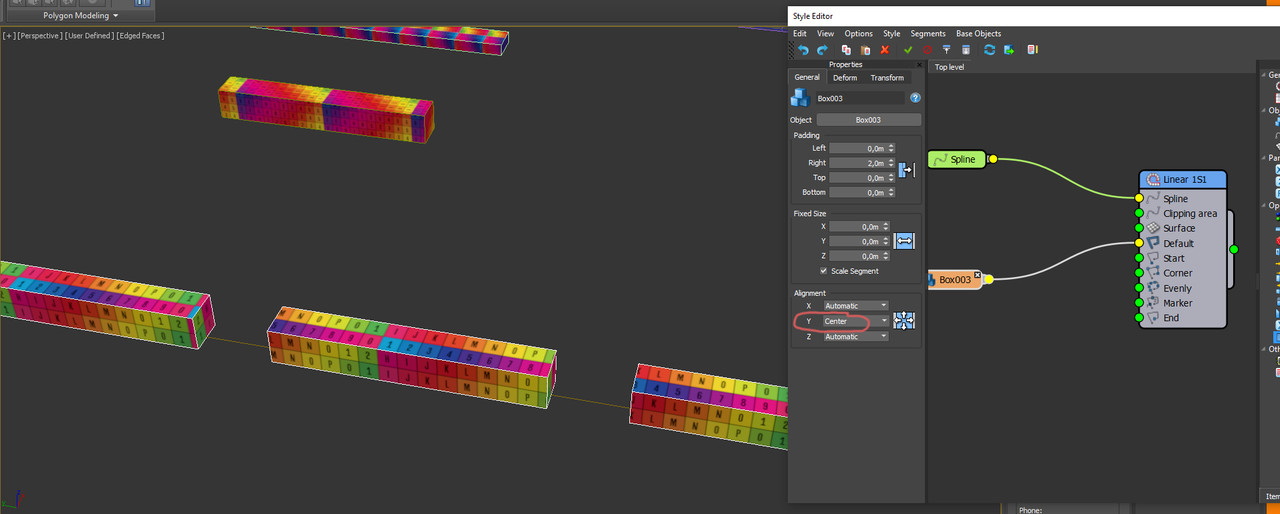The width and height of the screenshot is (1280, 514).
Task: Click the Fixed Size arrows icon
Action: (905, 241)
